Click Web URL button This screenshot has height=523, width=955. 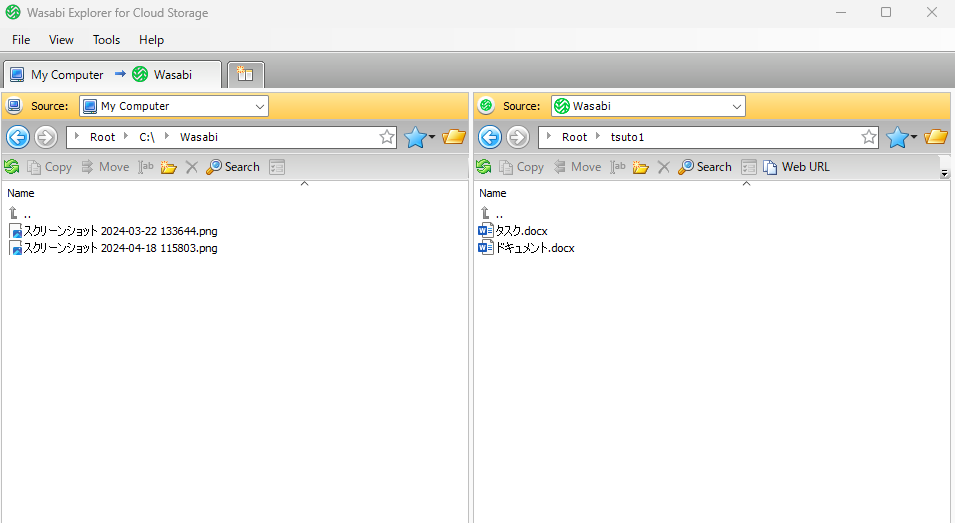(797, 167)
